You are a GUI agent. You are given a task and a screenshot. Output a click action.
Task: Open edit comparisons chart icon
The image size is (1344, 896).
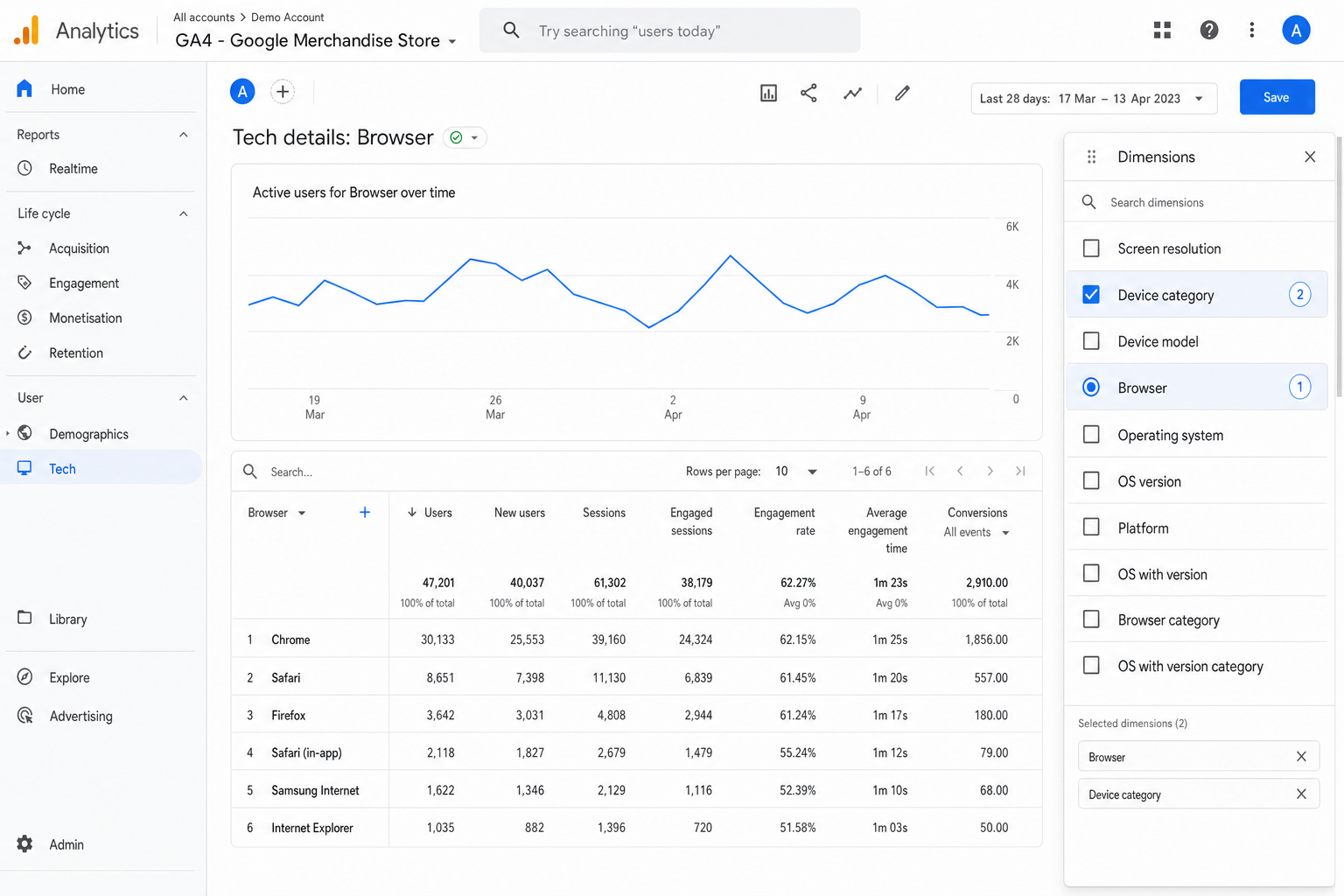768,93
